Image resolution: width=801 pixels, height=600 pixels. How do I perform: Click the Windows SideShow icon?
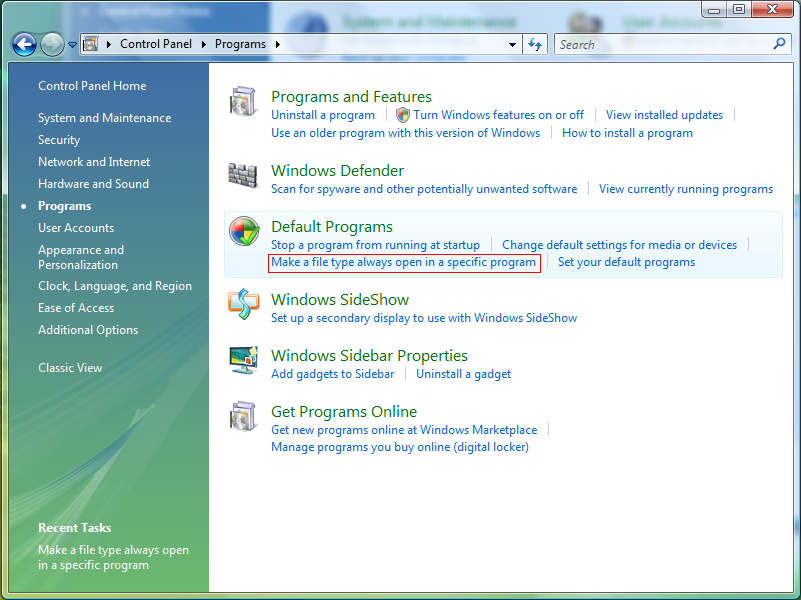[244, 304]
